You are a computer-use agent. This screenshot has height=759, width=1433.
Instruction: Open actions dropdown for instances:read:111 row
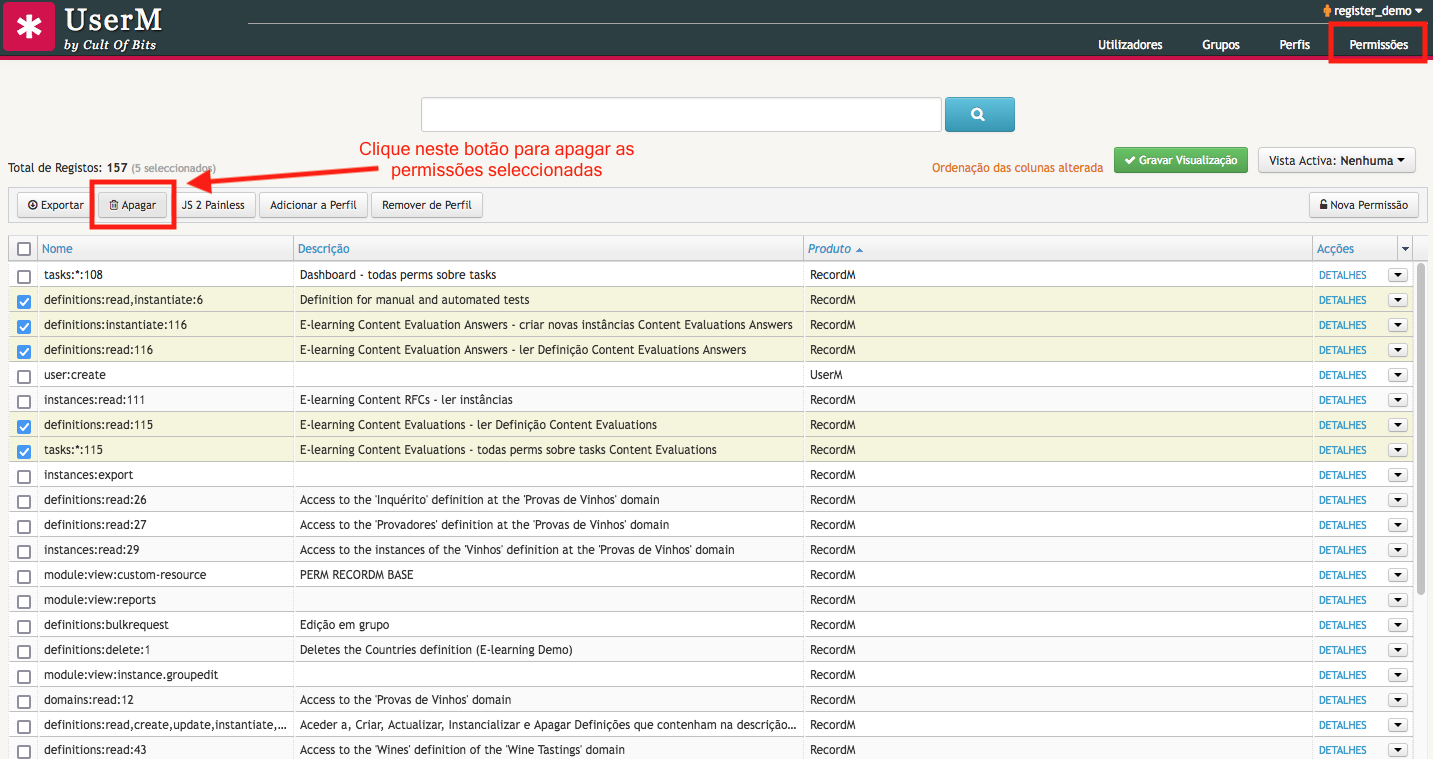pos(1397,400)
